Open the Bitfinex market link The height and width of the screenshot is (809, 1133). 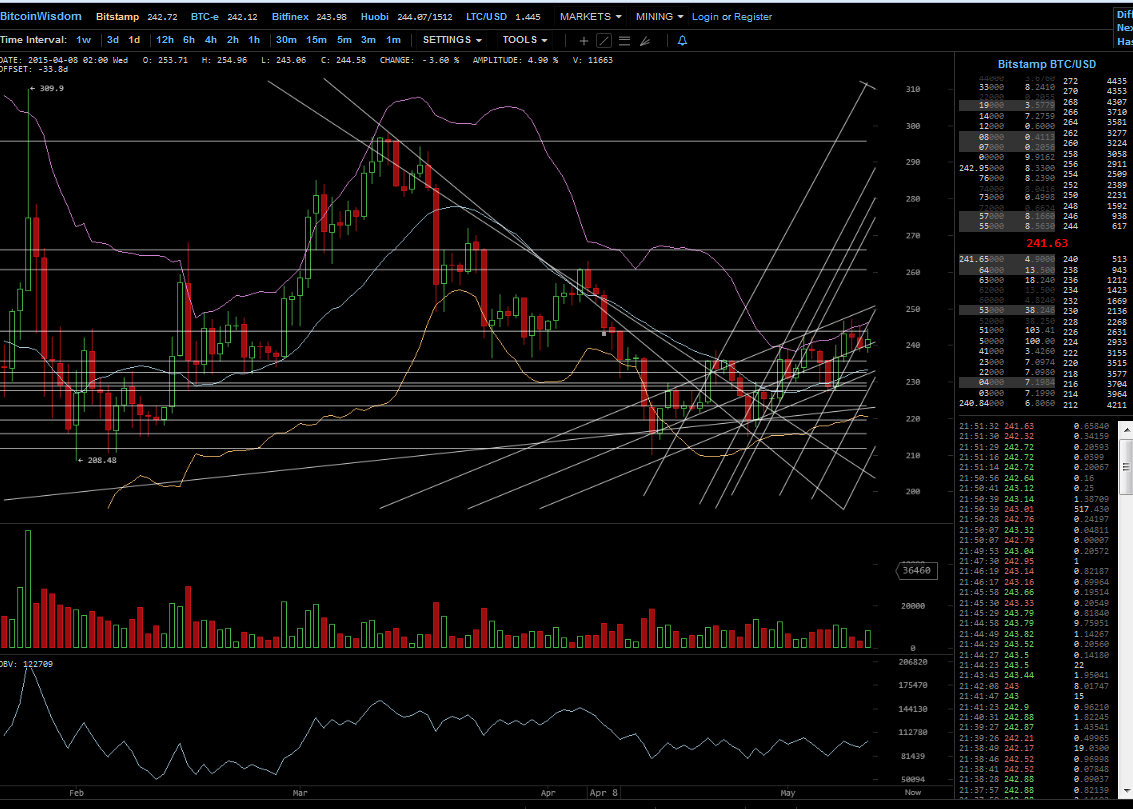pyautogui.click(x=290, y=16)
